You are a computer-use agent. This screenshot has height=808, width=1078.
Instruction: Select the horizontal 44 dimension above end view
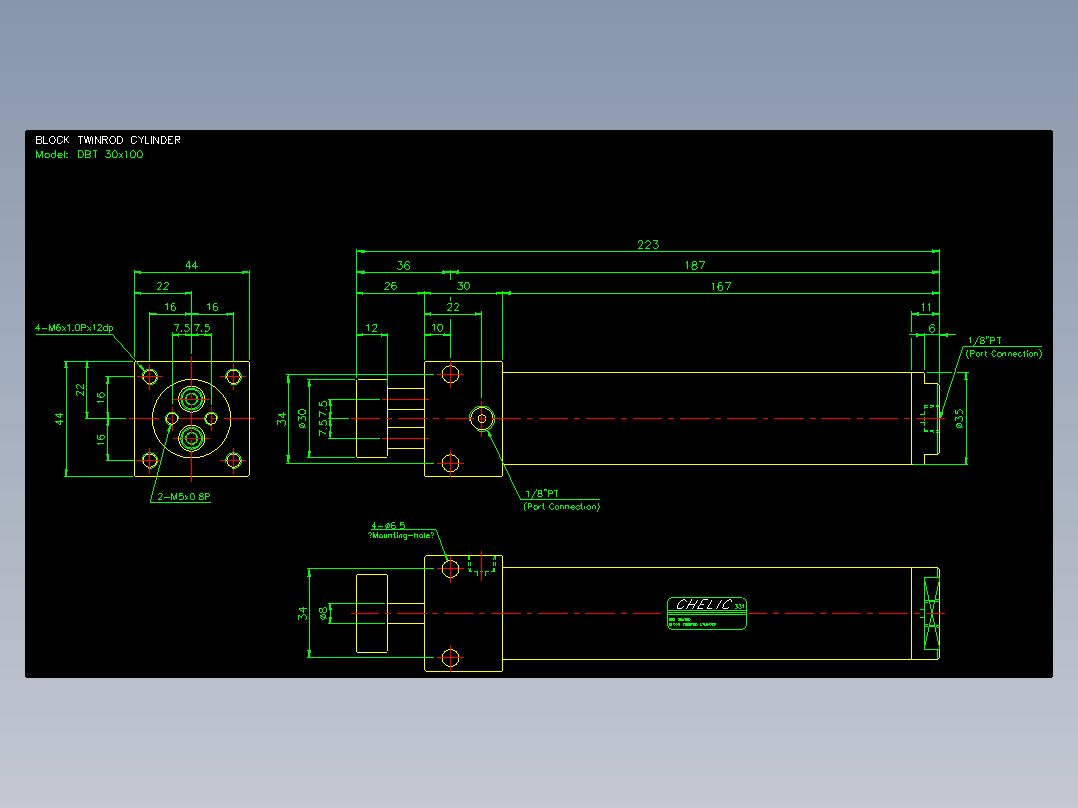[191, 265]
